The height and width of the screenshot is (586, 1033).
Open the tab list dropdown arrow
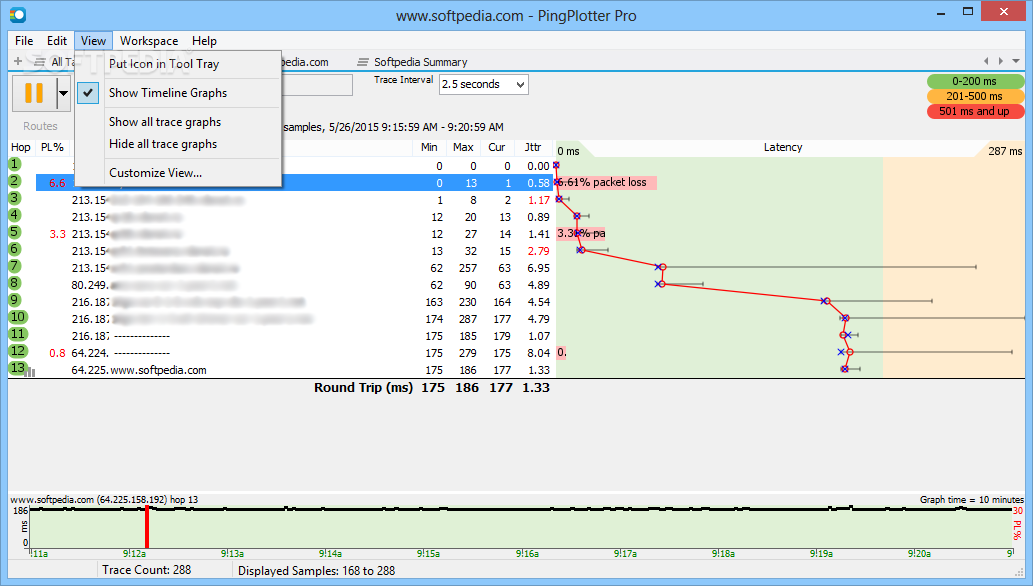tap(1016, 61)
